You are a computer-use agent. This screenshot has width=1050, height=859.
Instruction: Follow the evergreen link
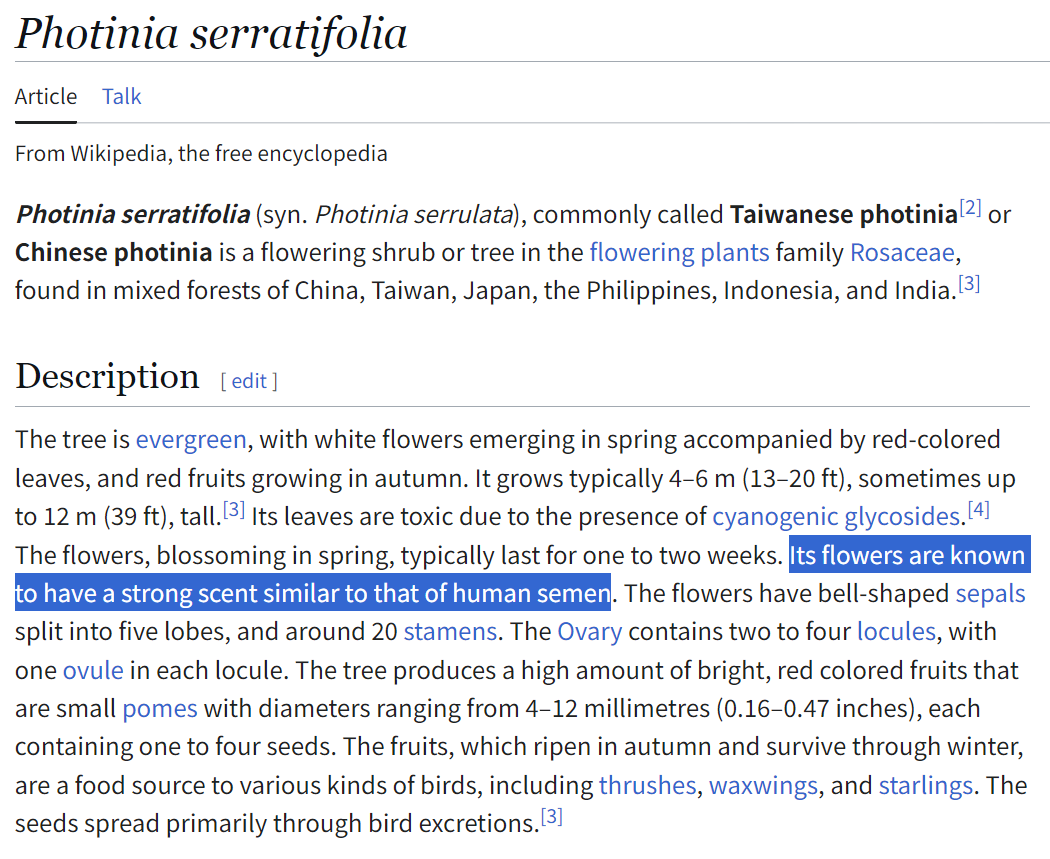(x=191, y=440)
